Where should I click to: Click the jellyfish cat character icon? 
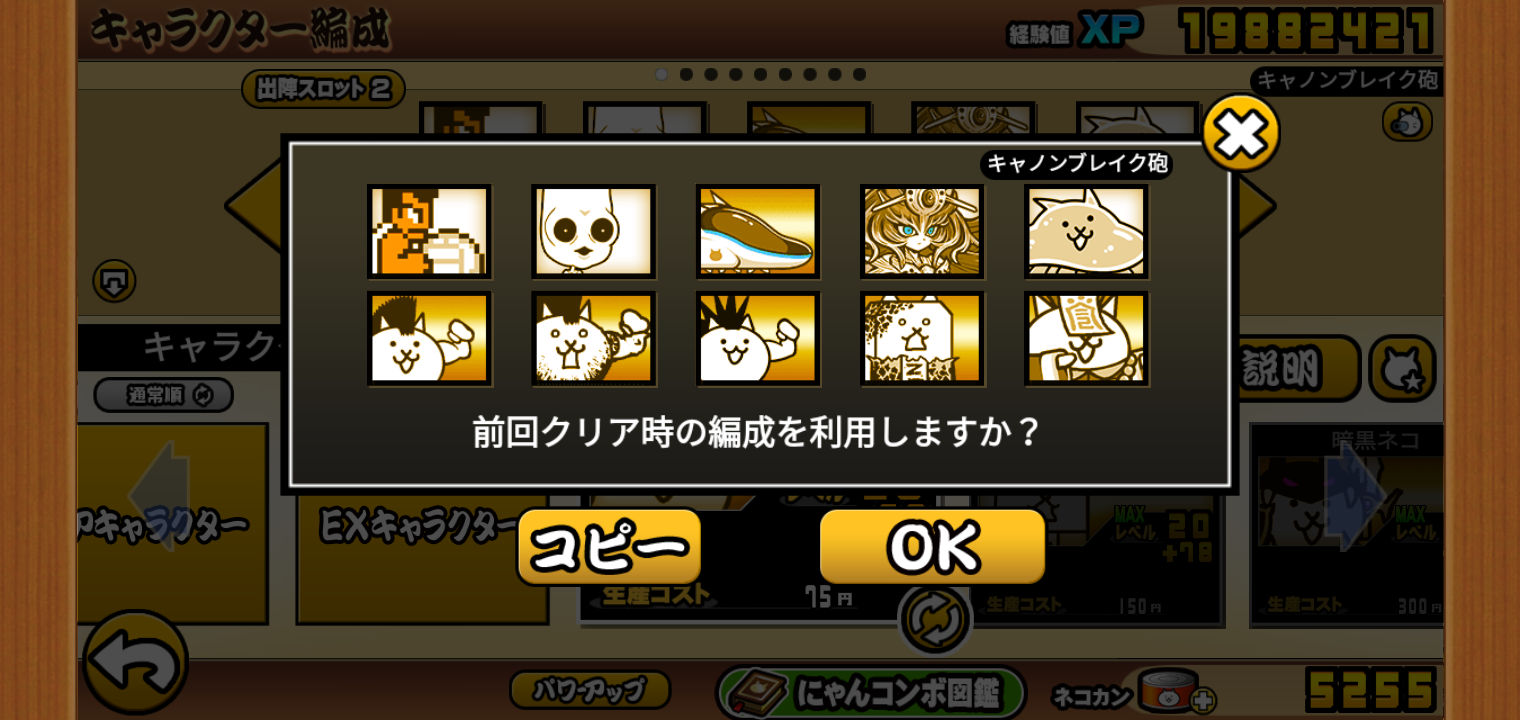click(1086, 231)
